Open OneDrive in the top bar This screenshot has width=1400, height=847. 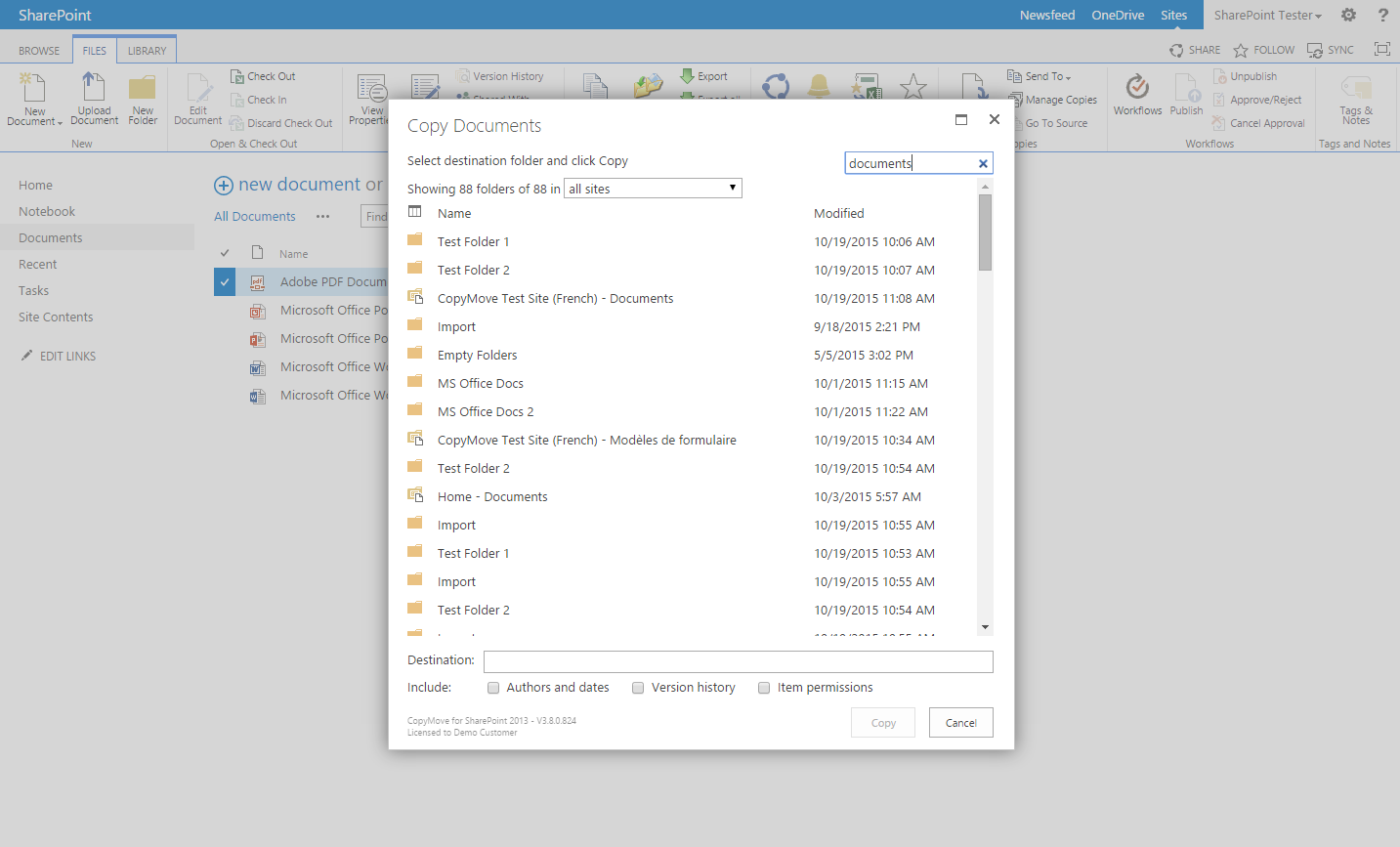tap(1118, 15)
